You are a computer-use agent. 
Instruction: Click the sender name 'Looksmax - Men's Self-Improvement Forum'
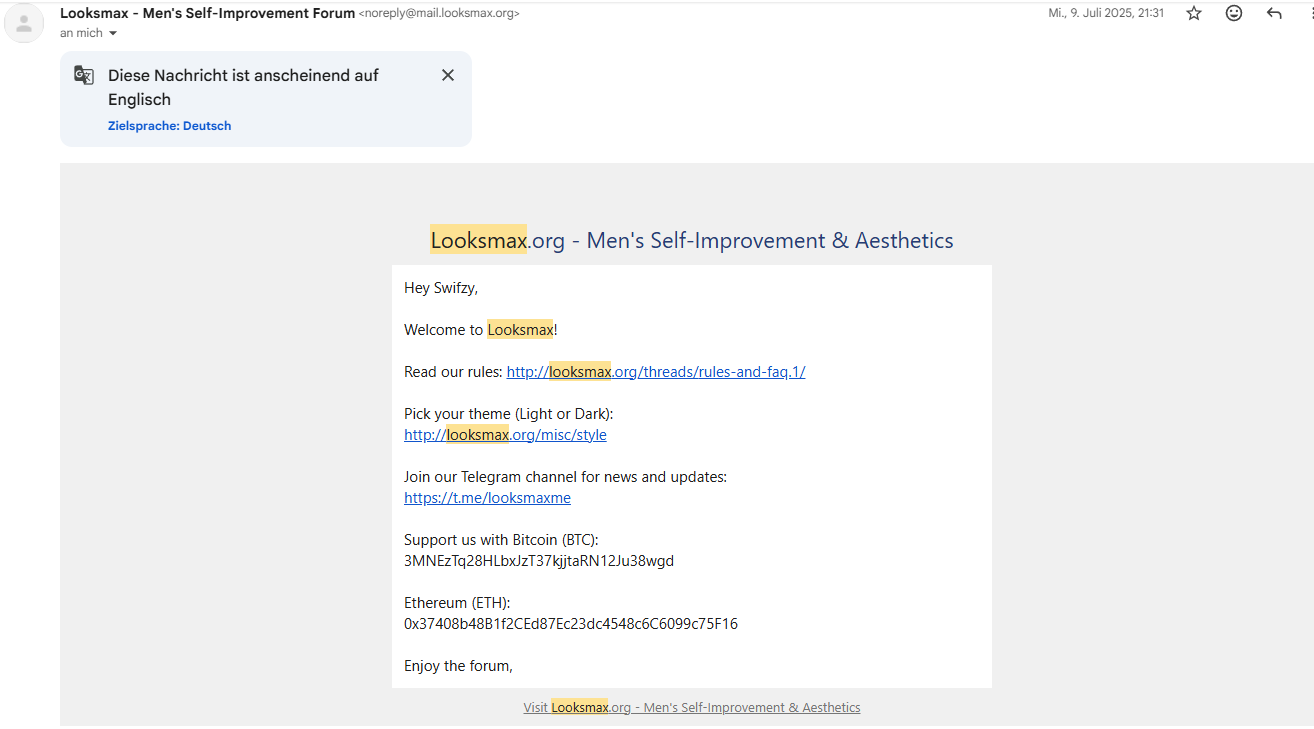[x=207, y=13]
